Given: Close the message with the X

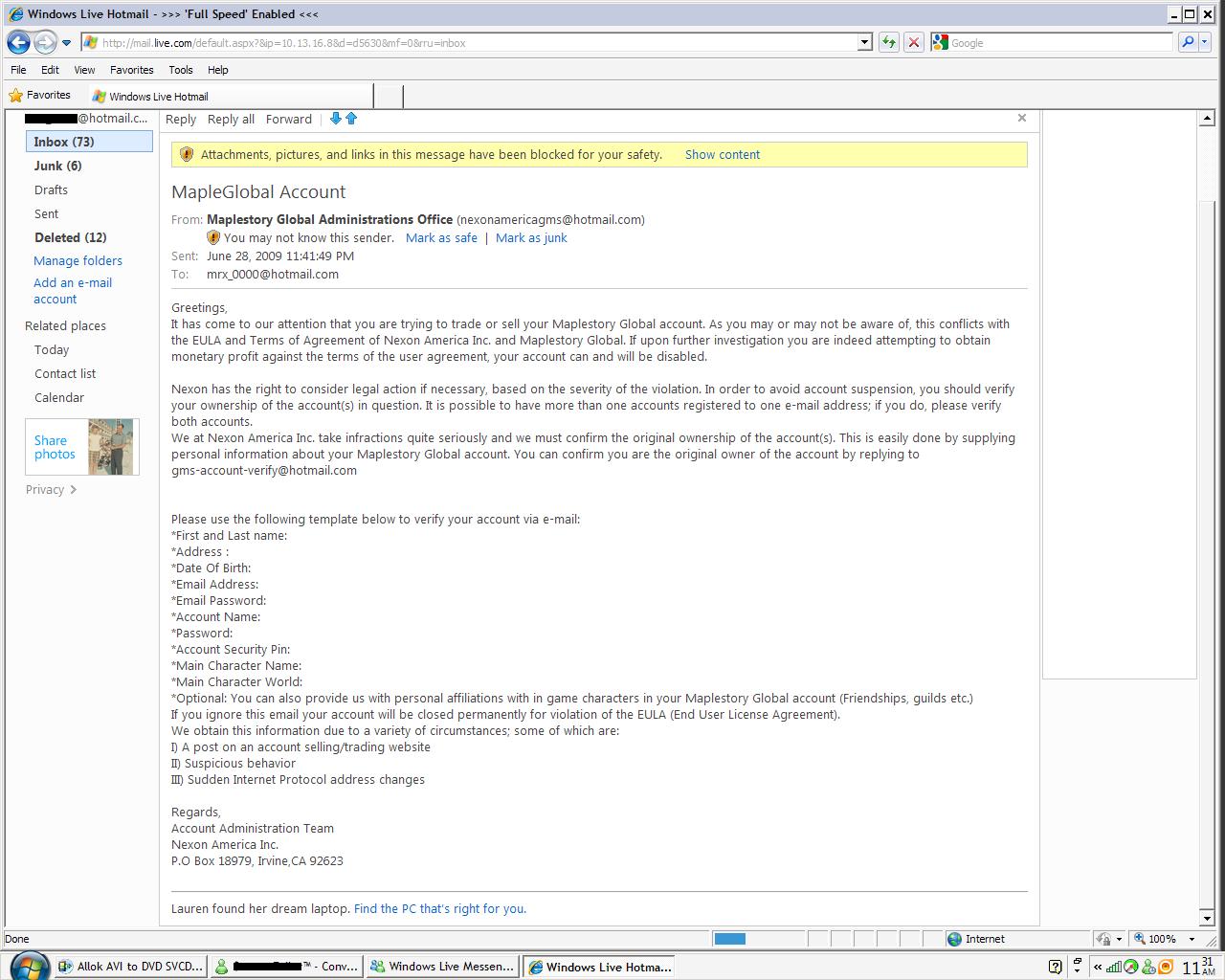Looking at the screenshot, I should coord(1022,118).
